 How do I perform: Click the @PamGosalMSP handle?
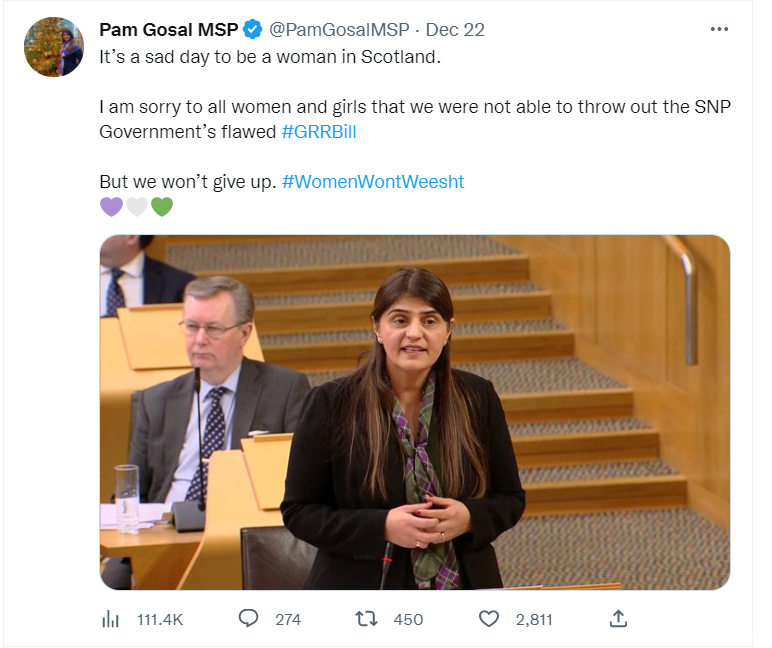coord(339,30)
